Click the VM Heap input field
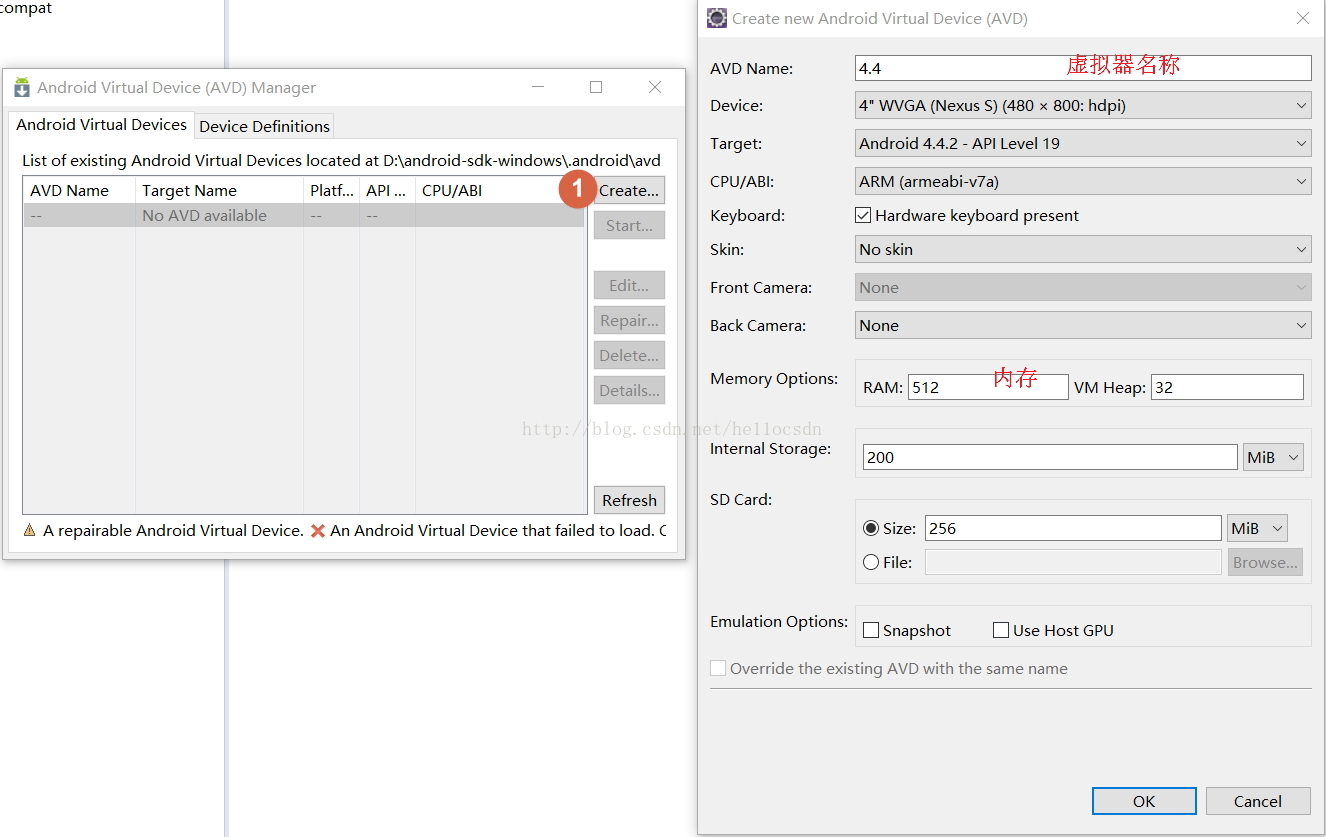 pyautogui.click(x=1227, y=387)
